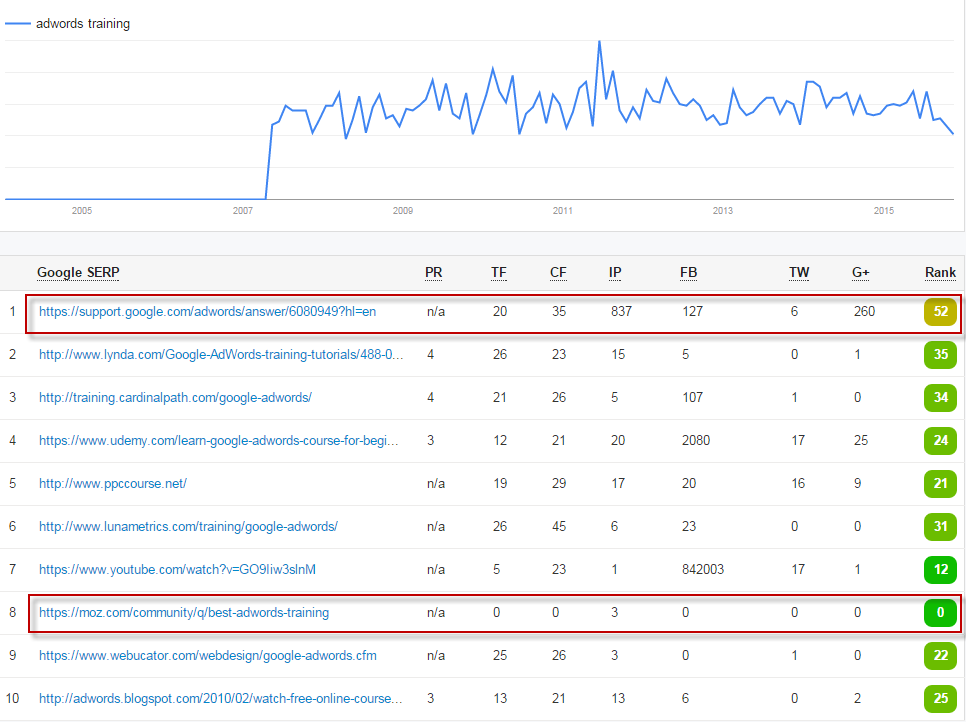Sort by the G+ column header
The height and width of the screenshot is (722, 966).
coord(861,272)
